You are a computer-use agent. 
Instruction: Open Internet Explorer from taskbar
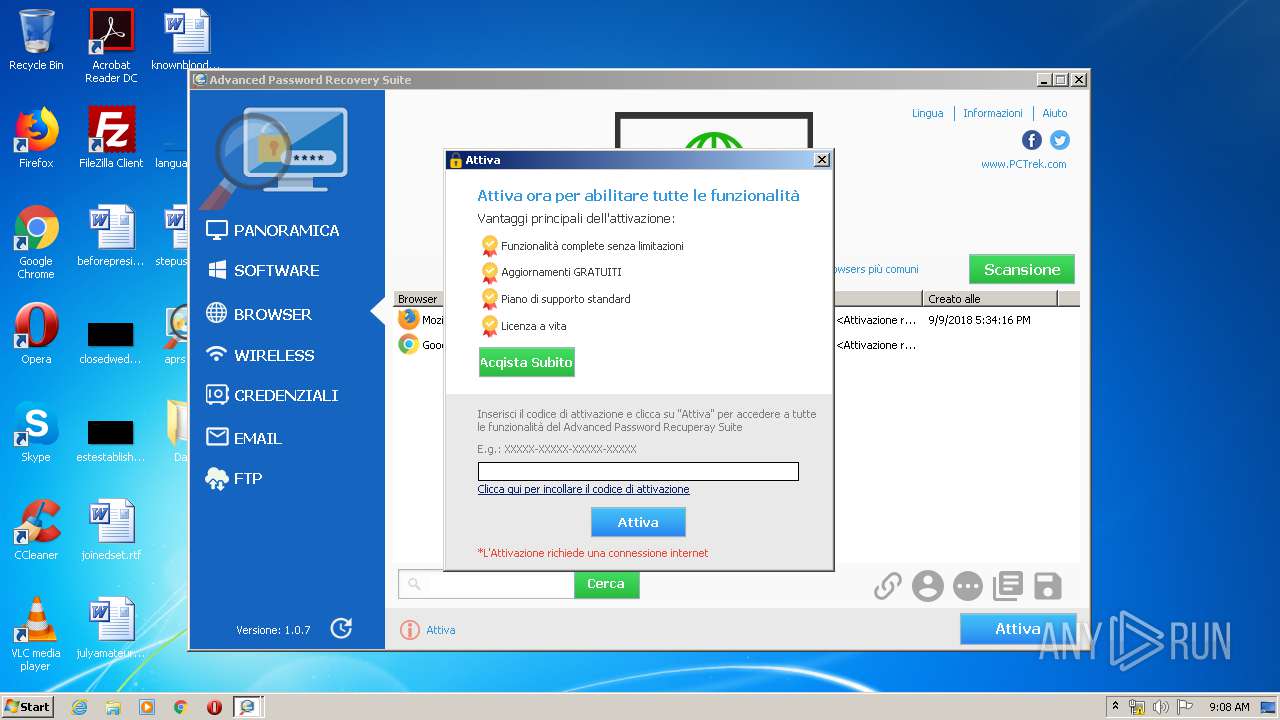[x=79, y=707]
